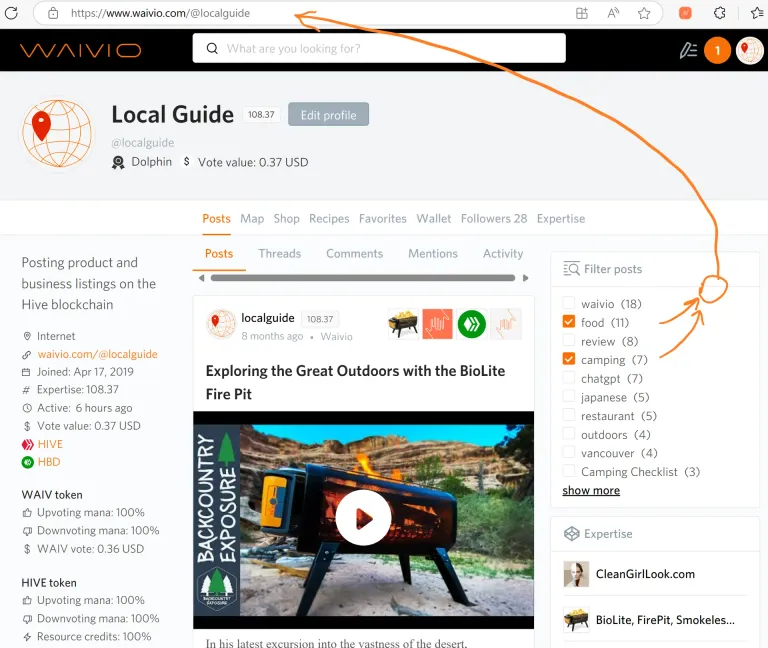Switch to the Threads sub-tab
The height and width of the screenshot is (648, 768).
click(x=280, y=253)
